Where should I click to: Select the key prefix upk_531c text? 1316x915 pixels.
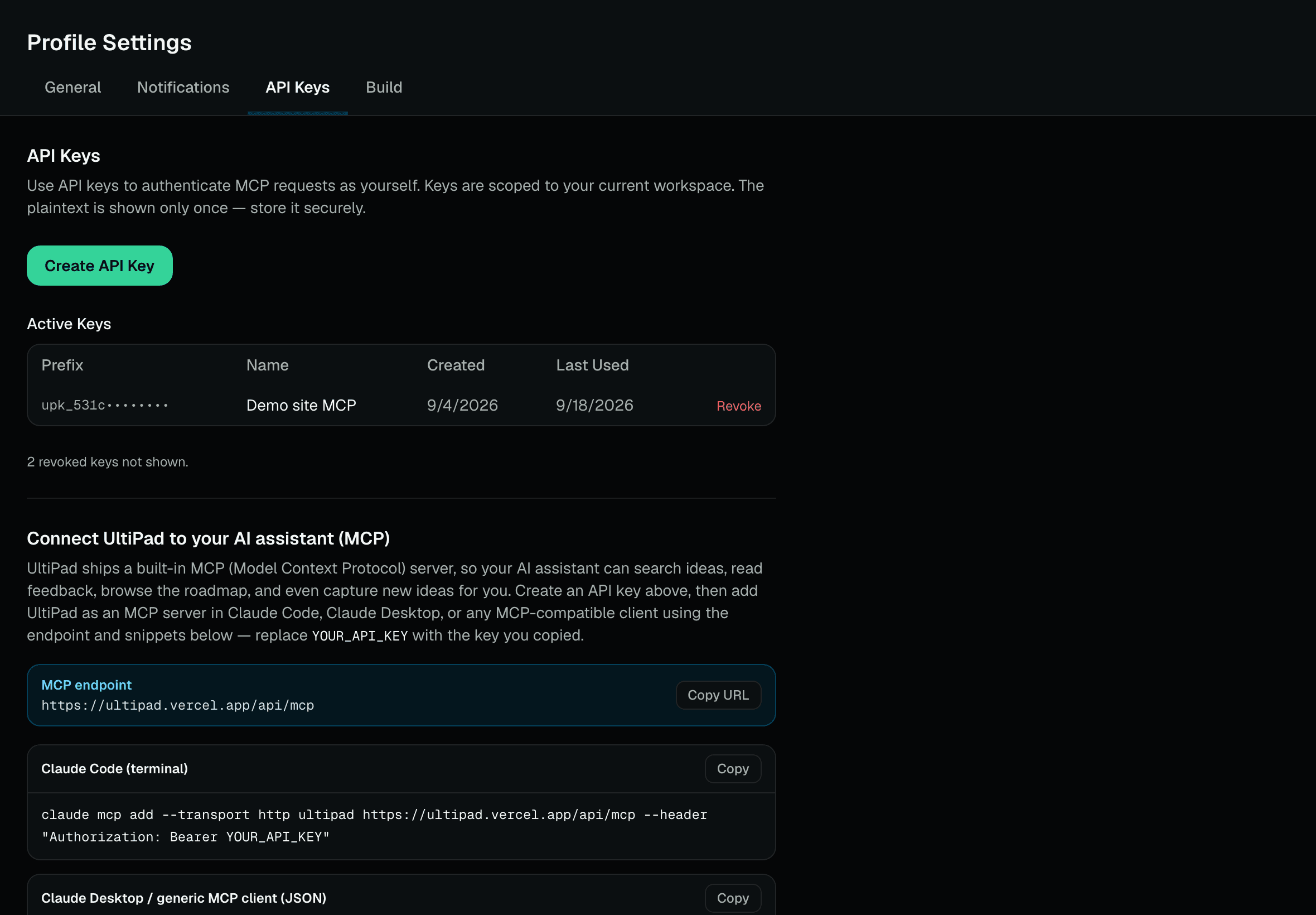(105, 405)
